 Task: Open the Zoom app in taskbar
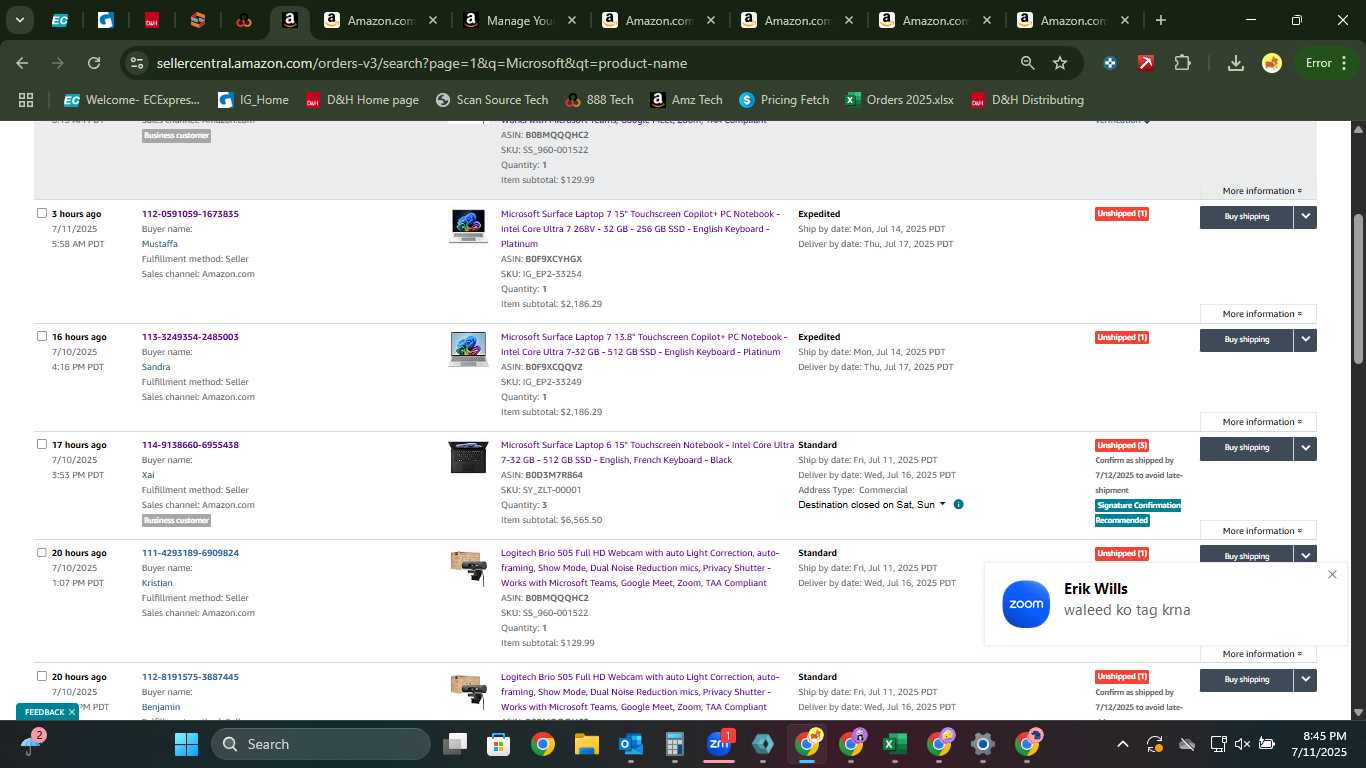click(x=719, y=744)
